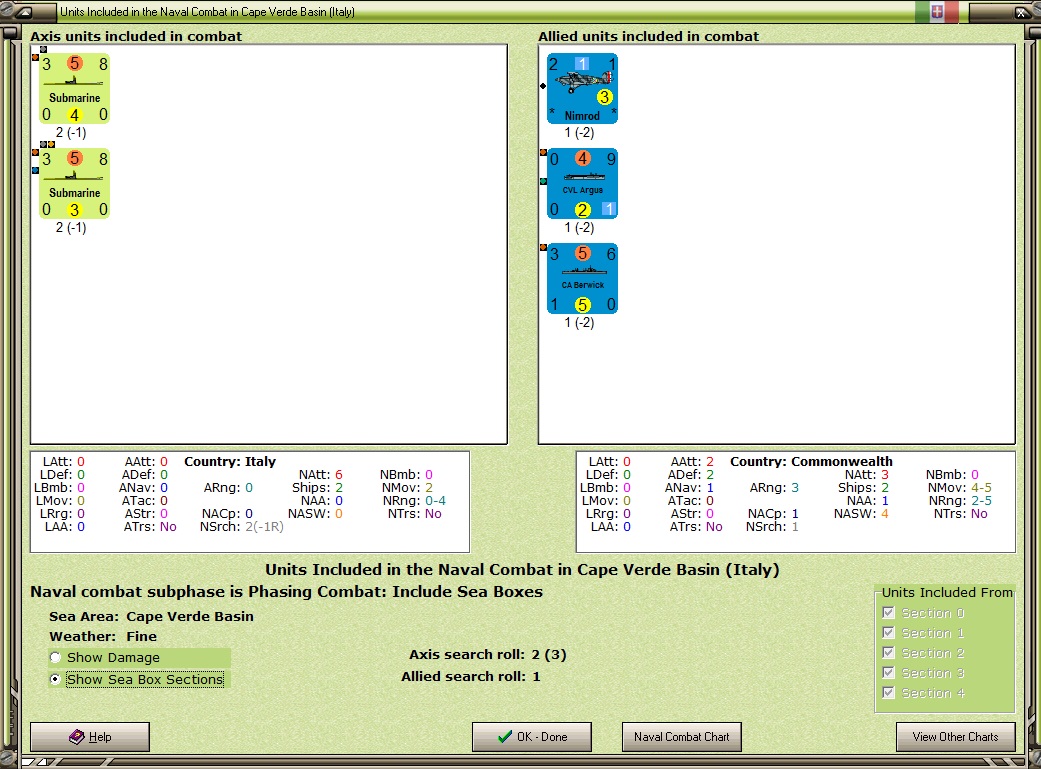
Task: Toggle the Section 0 checkbox
Action: pos(888,613)
